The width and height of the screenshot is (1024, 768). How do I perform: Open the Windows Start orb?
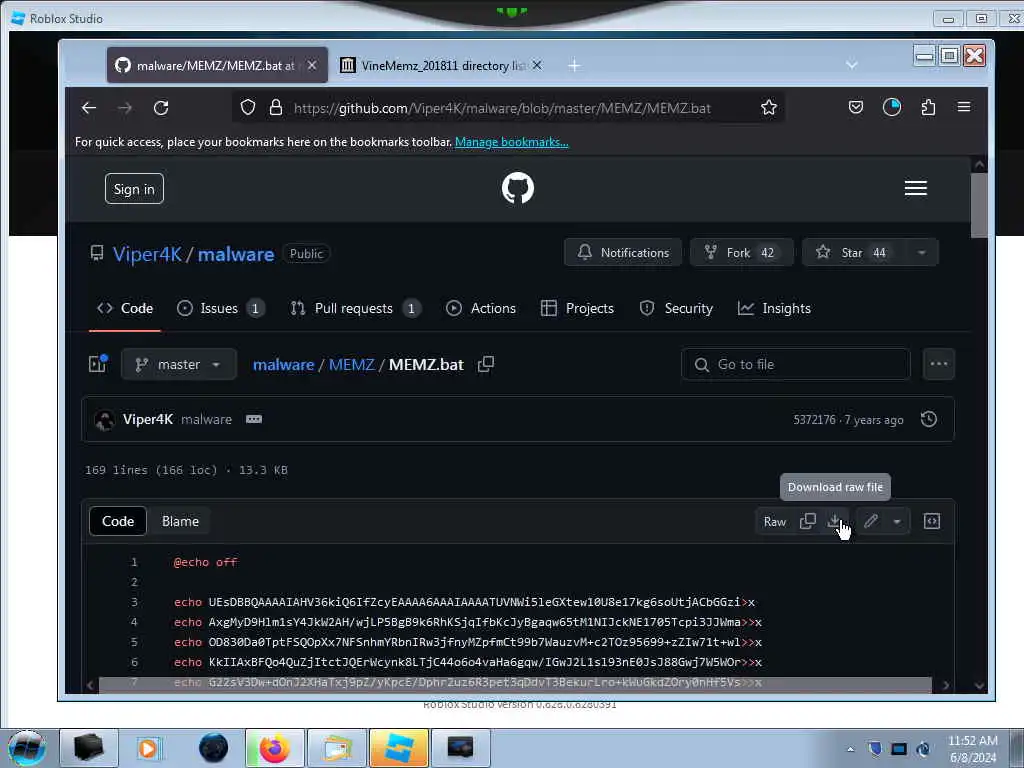pos(27,748)
